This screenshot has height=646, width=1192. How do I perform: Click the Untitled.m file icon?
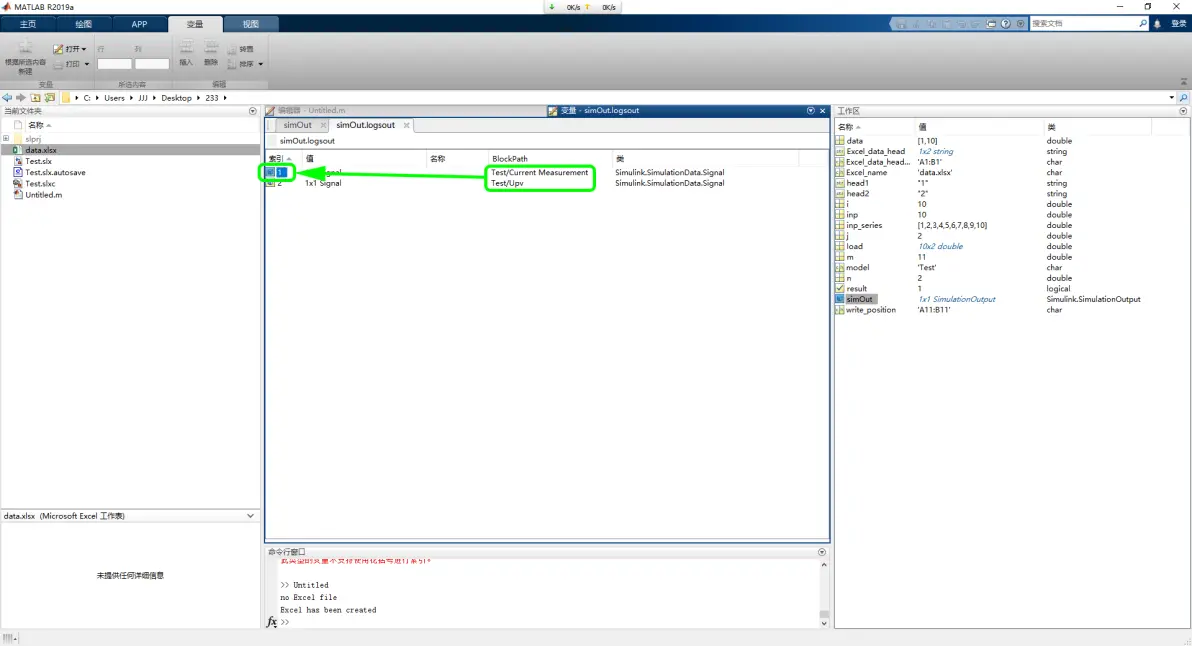[18, 195]
